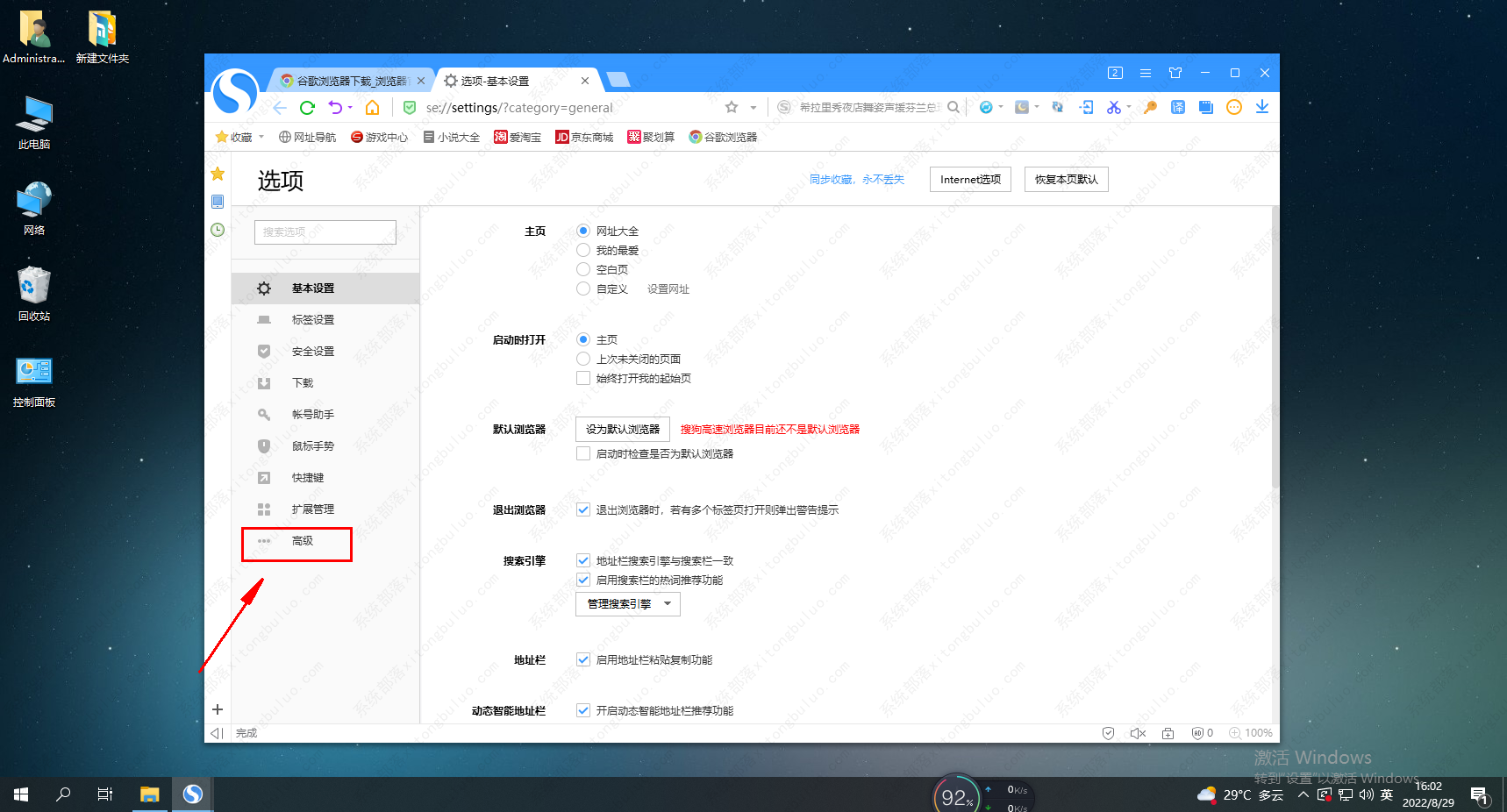Show hidden tray icons chevron
Screen dimensions: 1507x812
point(1303,794)
